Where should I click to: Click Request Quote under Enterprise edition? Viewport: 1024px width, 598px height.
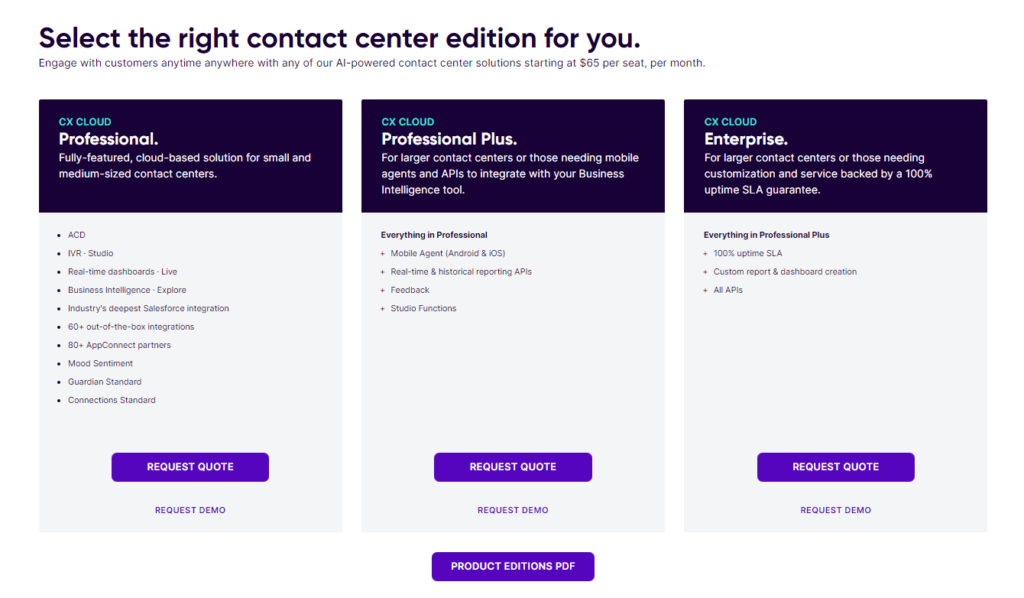(x=835, y=467)
